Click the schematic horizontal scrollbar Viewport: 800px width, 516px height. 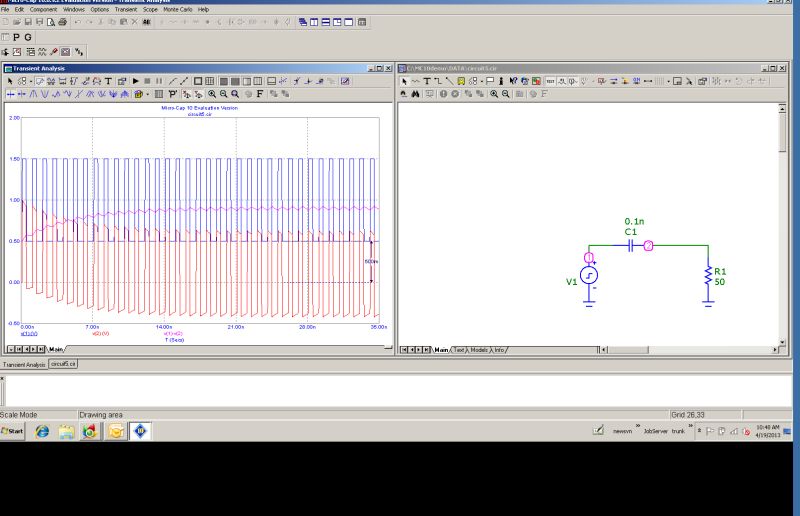pos(689,350)
